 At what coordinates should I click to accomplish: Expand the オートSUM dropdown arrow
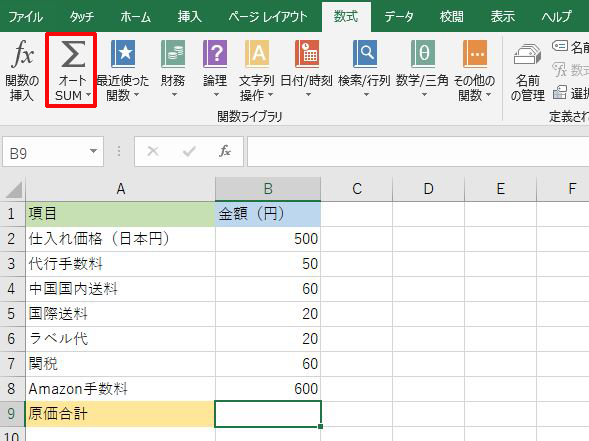point(89,95)
